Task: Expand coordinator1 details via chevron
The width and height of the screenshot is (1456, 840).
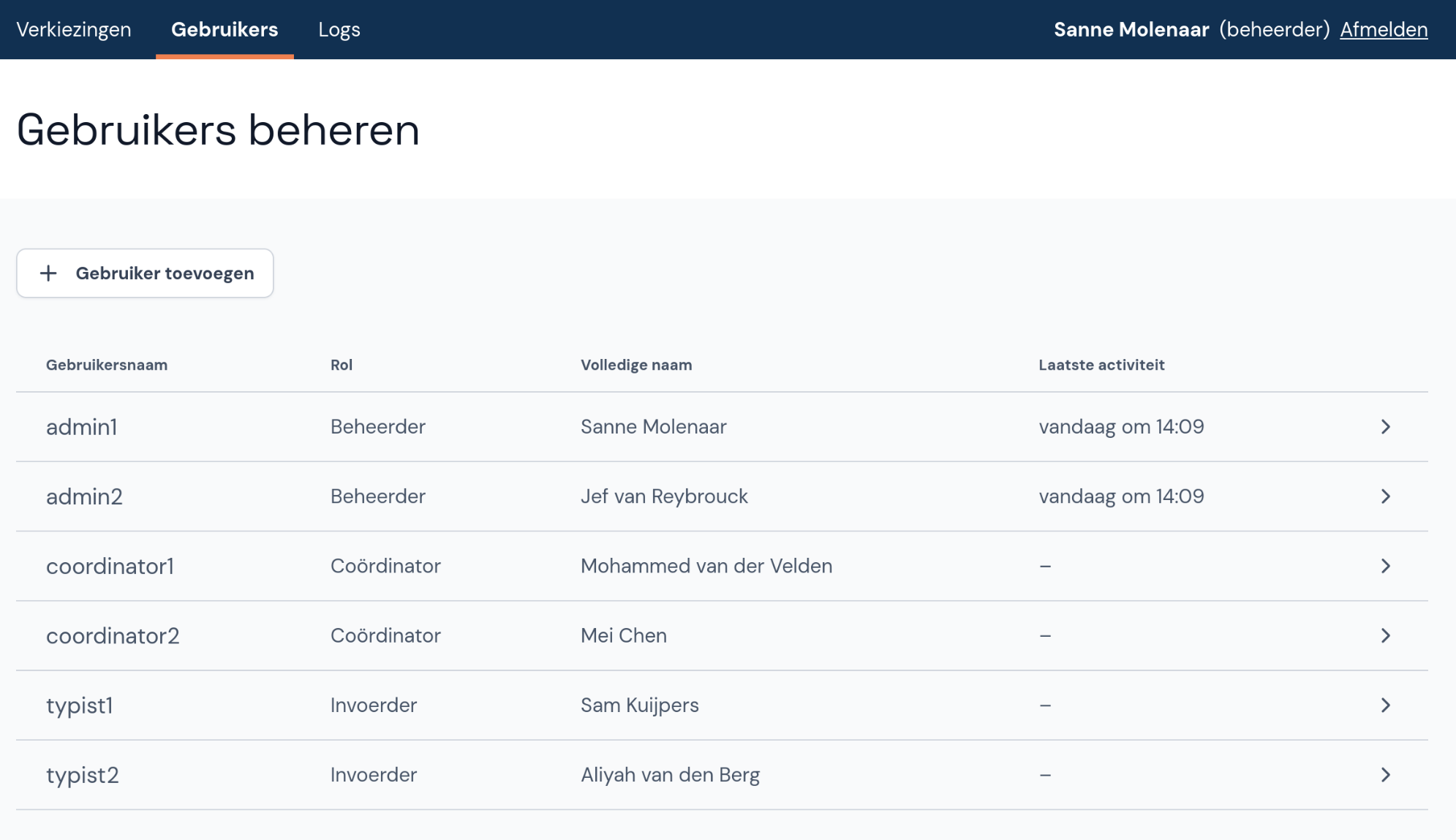Action: 1385,566
